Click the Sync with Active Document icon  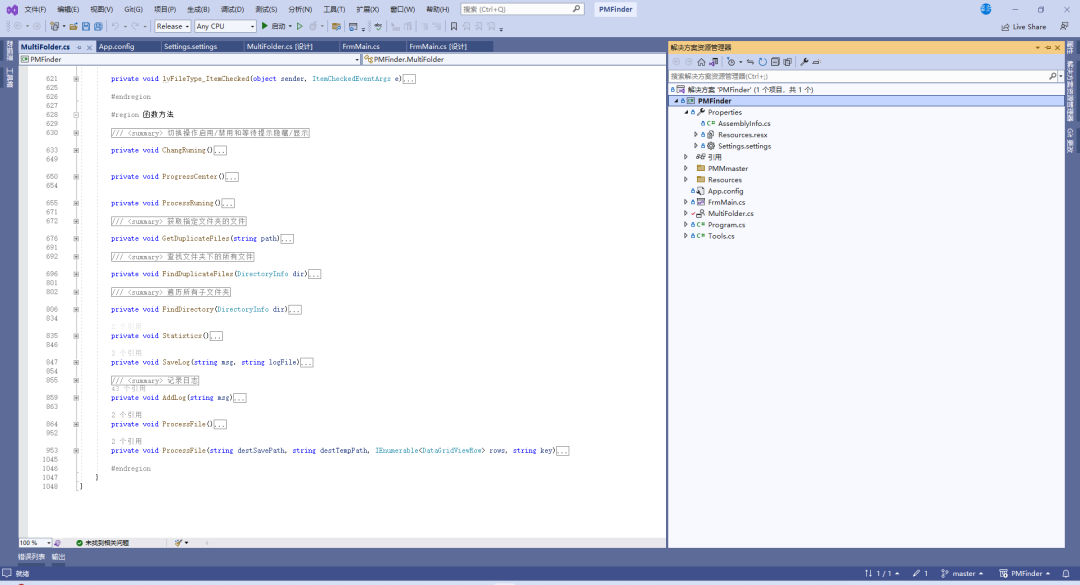(x=750, y=62)
